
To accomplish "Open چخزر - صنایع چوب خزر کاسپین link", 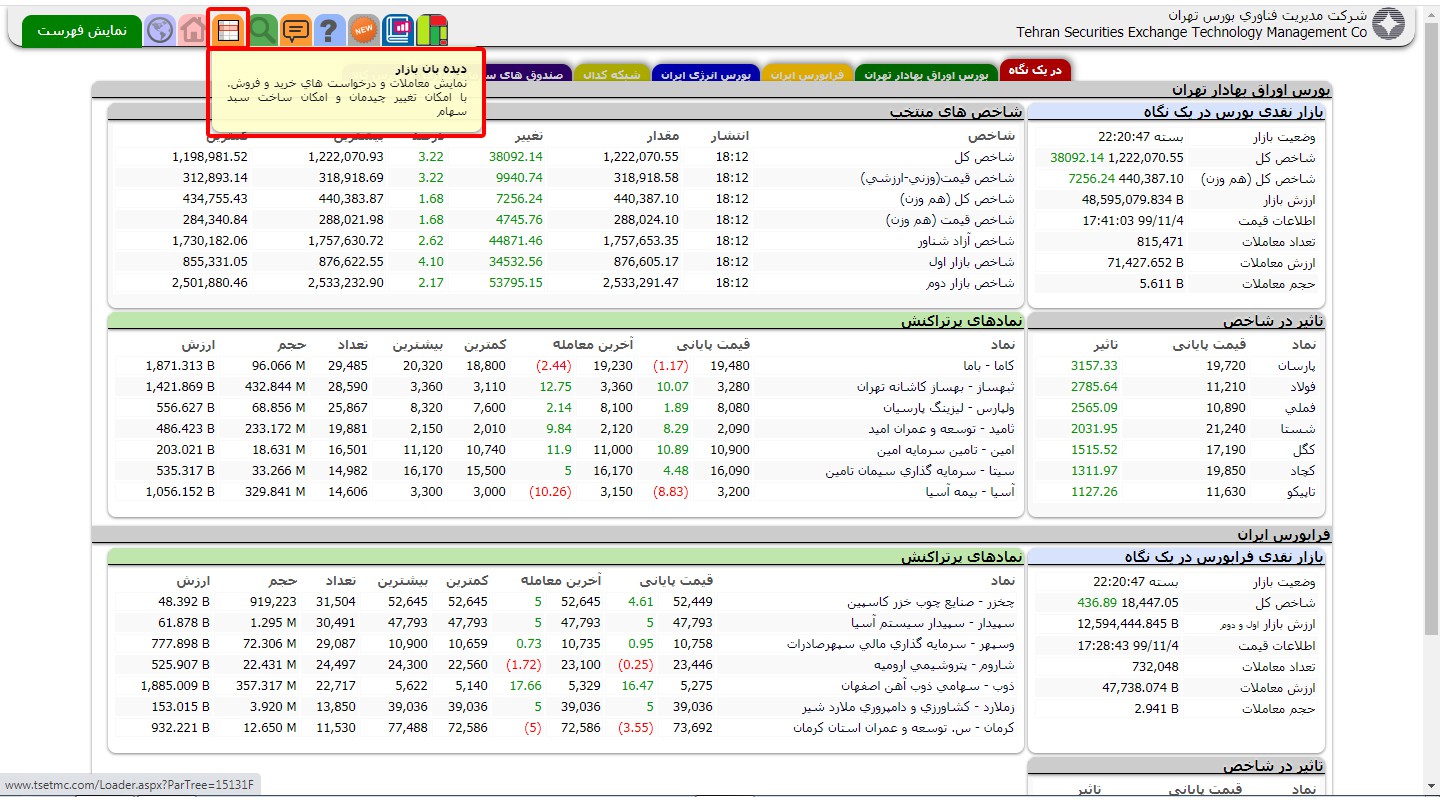I will coord(931,602).
